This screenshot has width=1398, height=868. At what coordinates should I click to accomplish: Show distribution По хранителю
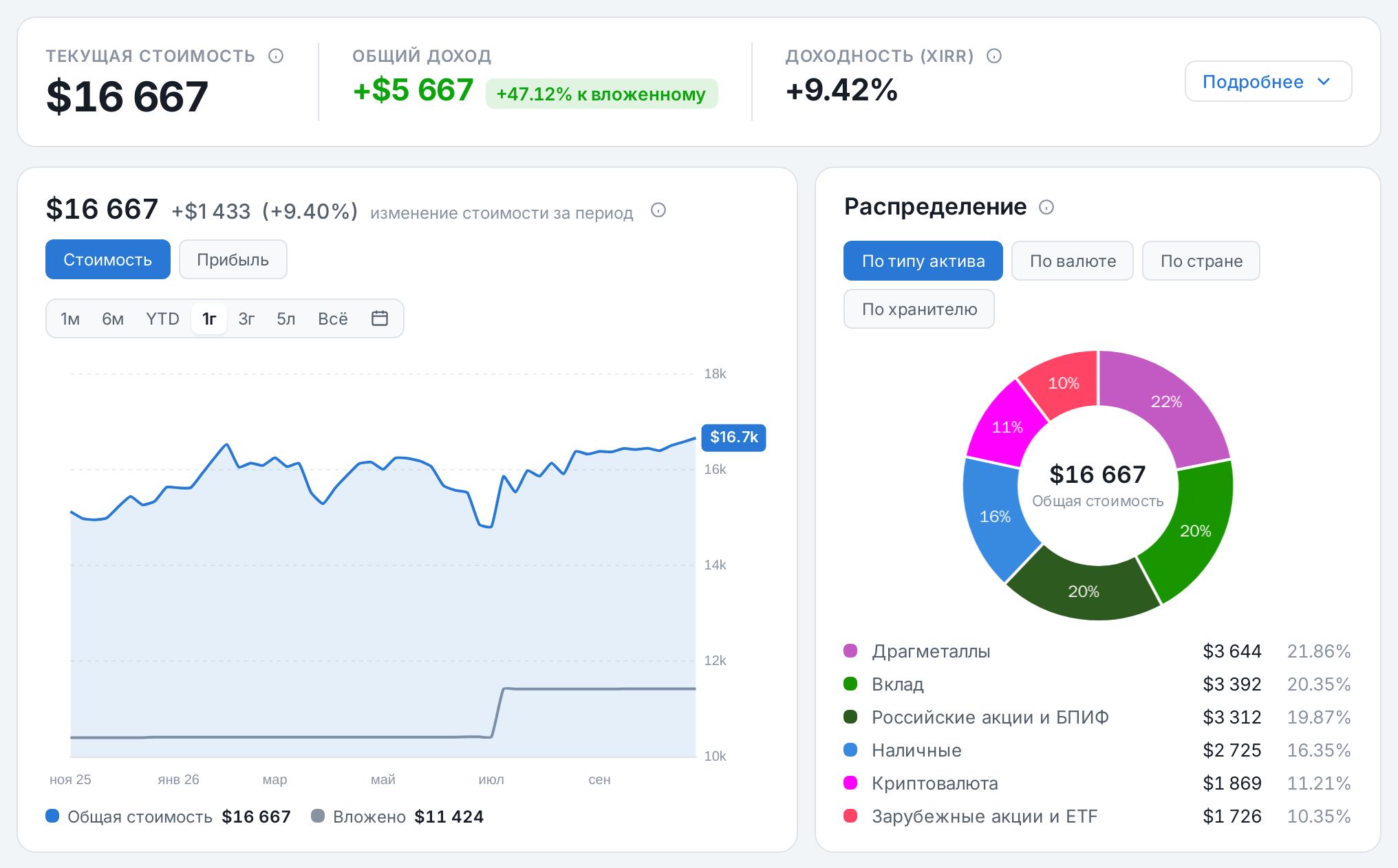pyautogui.click(x=919, y=309)
